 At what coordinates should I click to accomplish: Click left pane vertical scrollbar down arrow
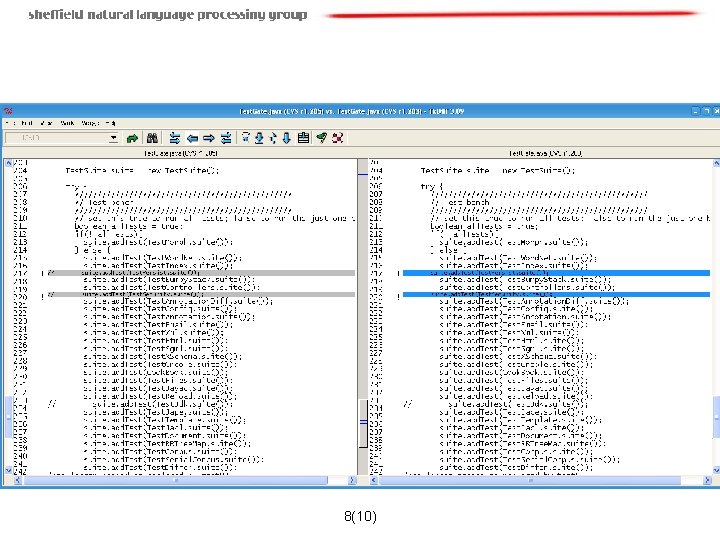tap(8, 470)
